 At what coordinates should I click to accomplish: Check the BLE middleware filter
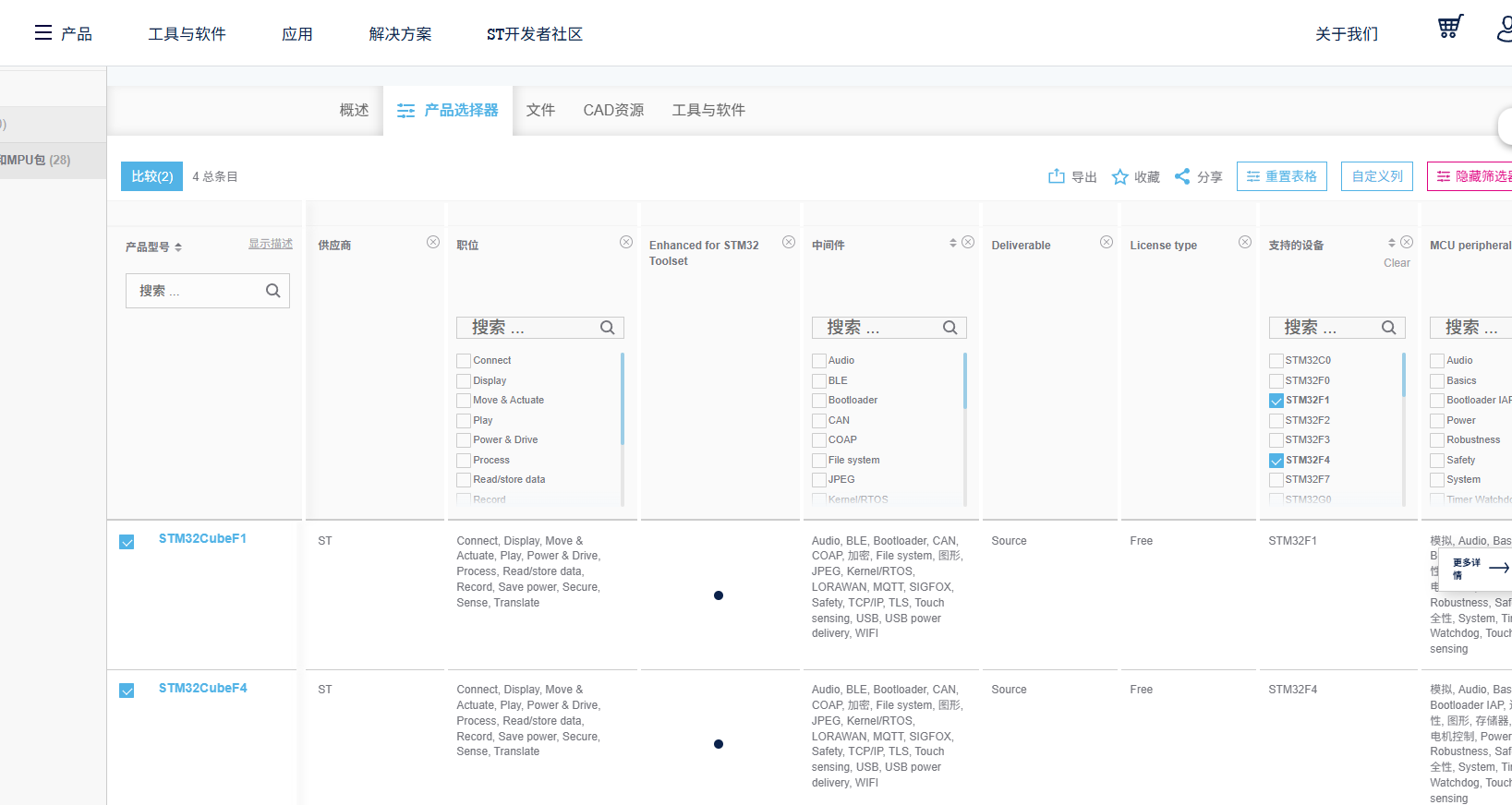(819, 381)
